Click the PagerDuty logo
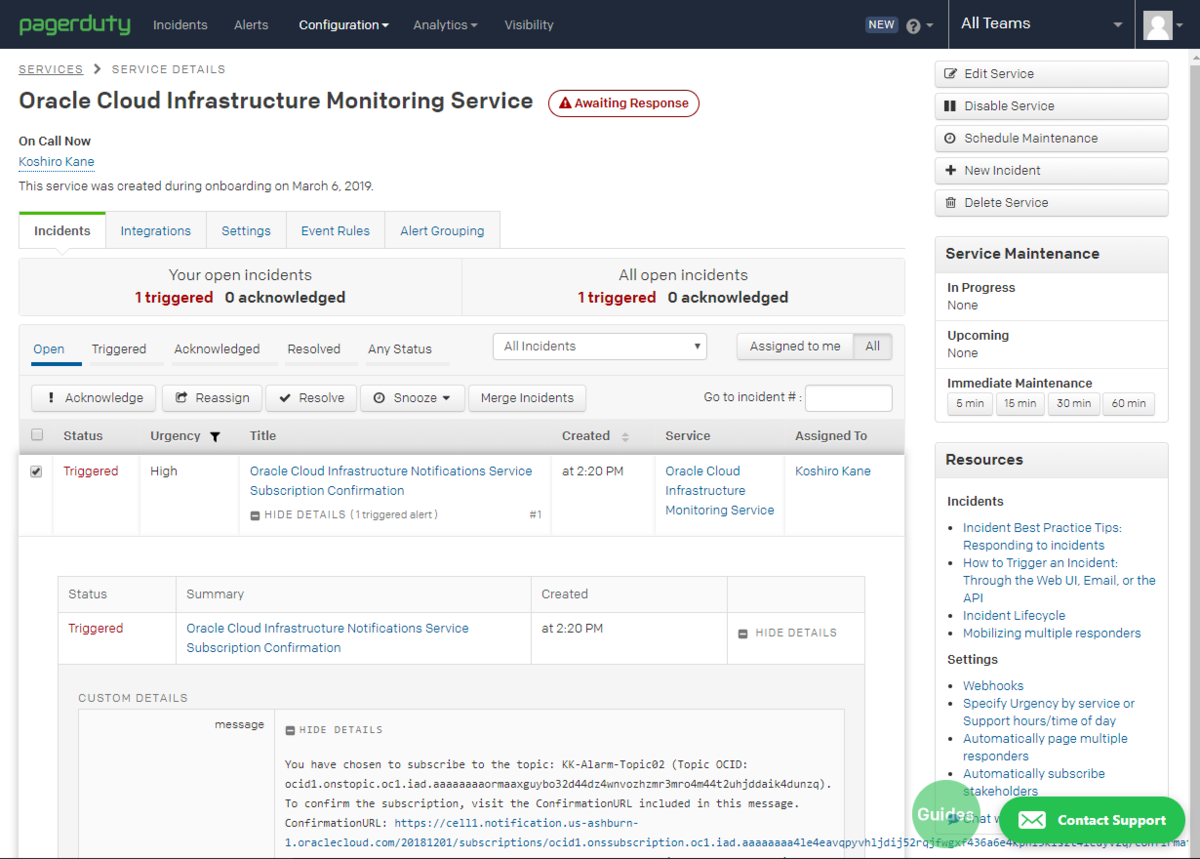Screen dimensions: 1200x859 [x=74, y=24]
